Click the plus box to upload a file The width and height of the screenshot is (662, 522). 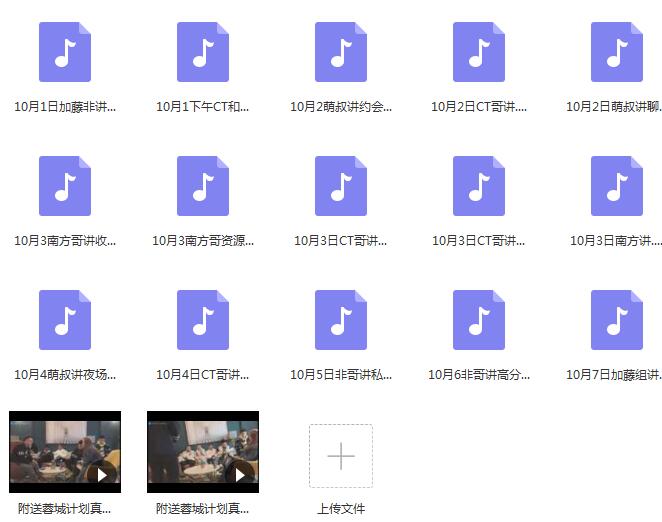341,456
